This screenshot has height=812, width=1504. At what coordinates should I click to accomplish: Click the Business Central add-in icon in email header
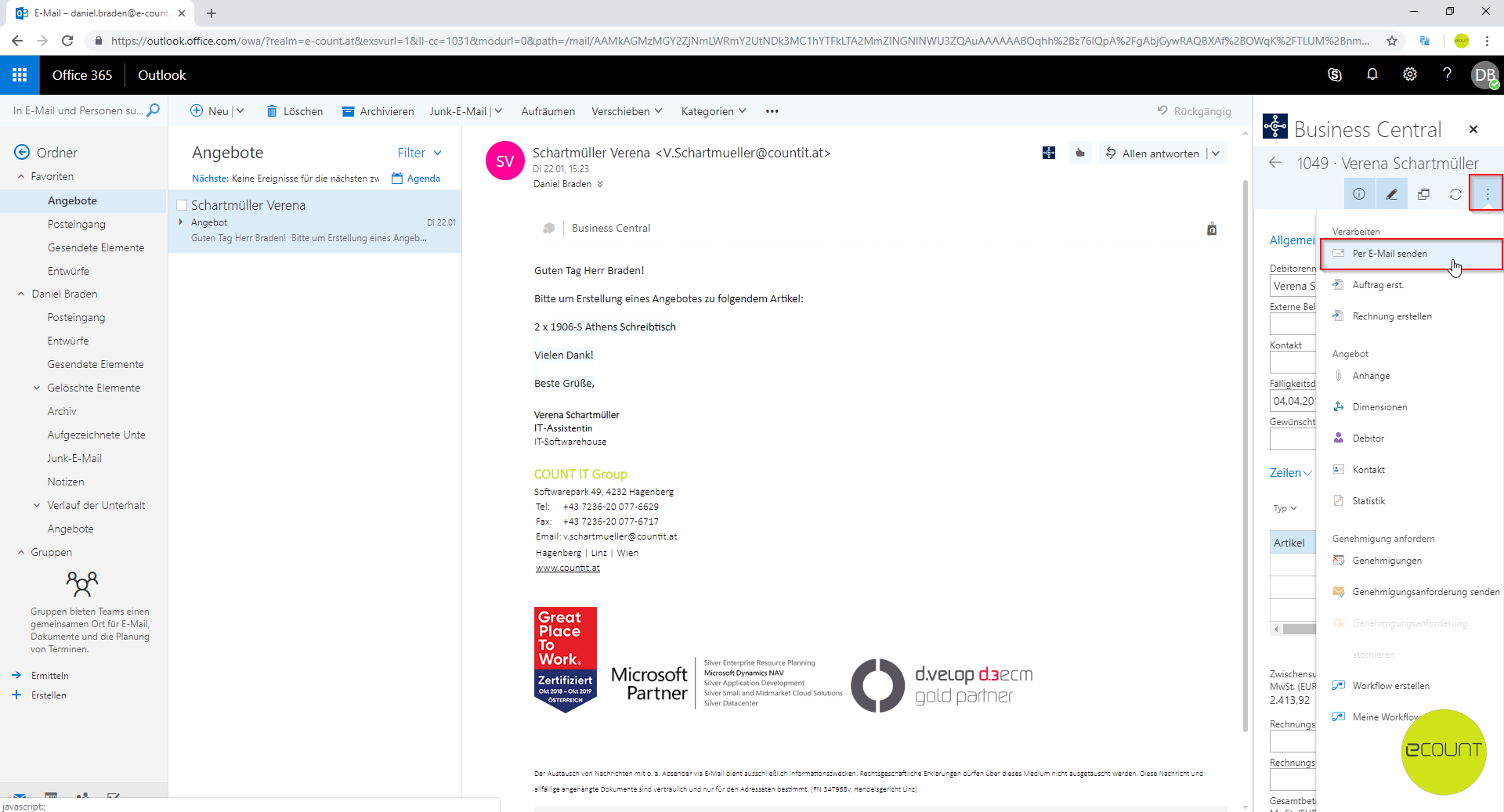[1049, 153]
